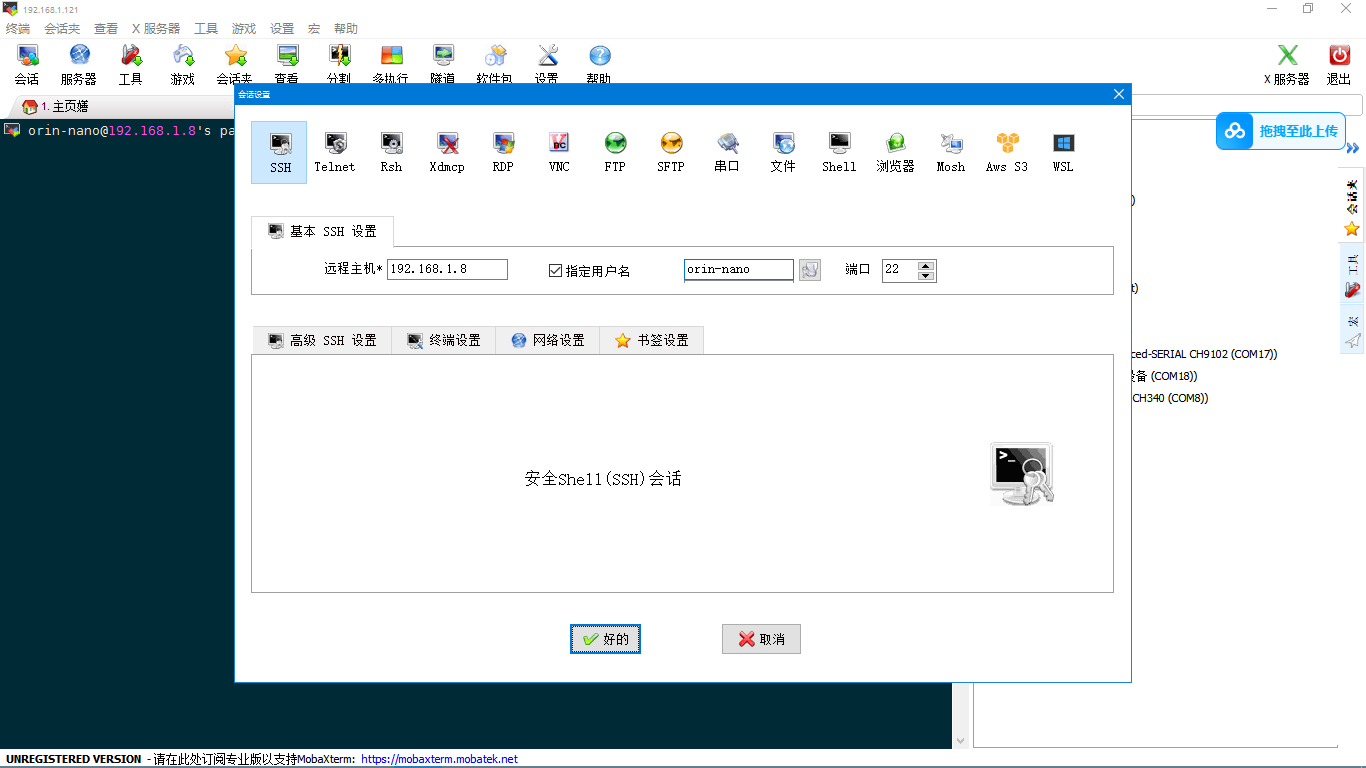Select the SSH session type
This screenshot has width=1366, height=768.
coord(279,152)
